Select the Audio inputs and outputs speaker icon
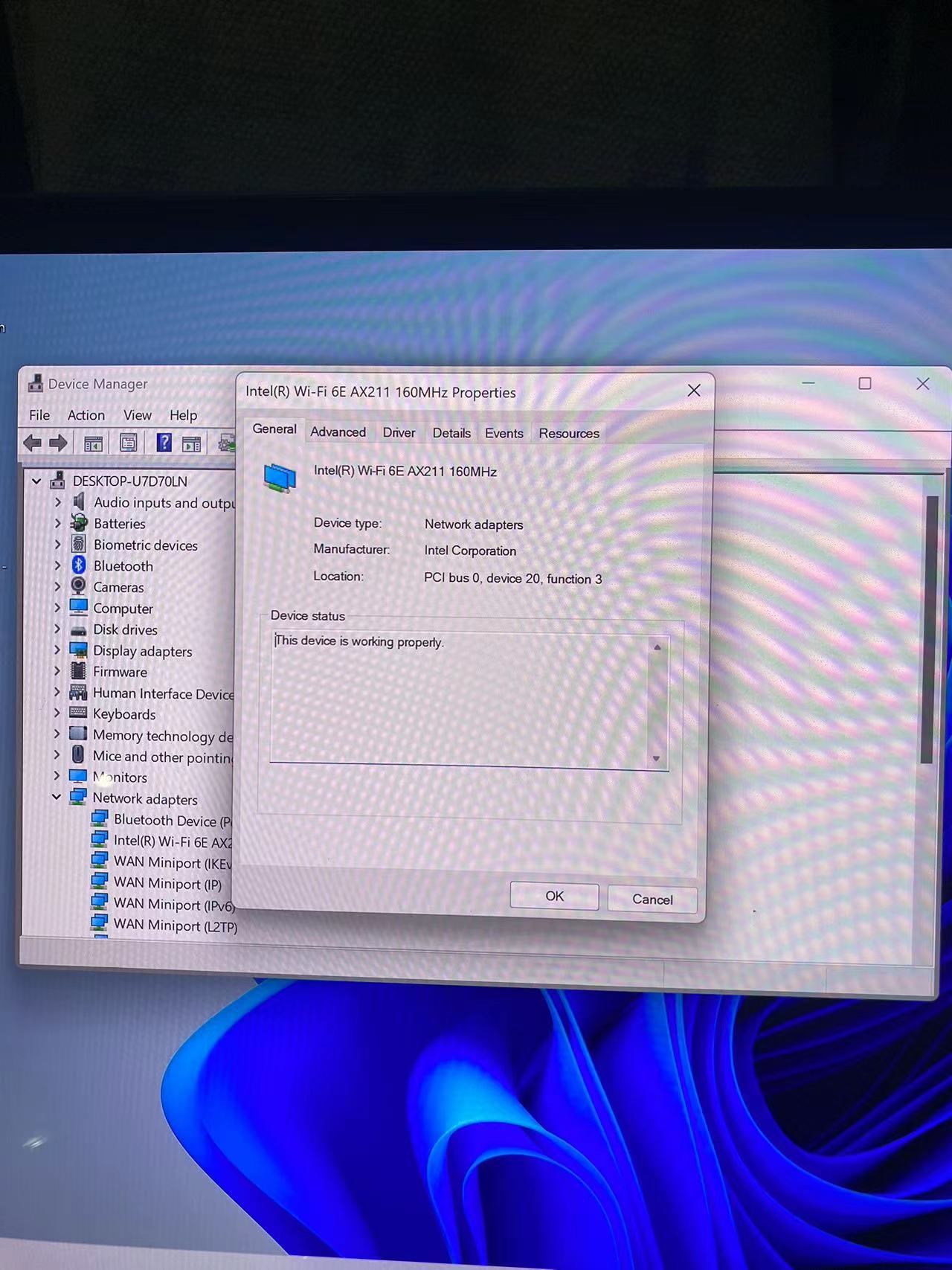952x1270 pixels. [x=79, y=501]
